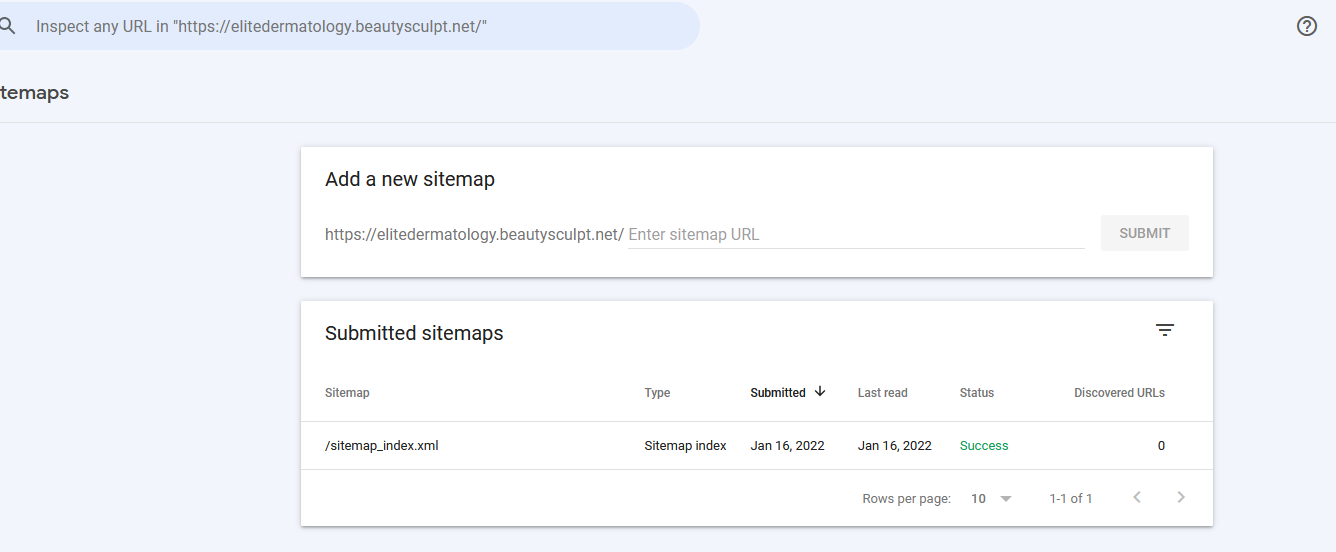Click the Last read column header
Image resolution: width=1336 pixels, height=552 pixels.
[x=883, y=393]
